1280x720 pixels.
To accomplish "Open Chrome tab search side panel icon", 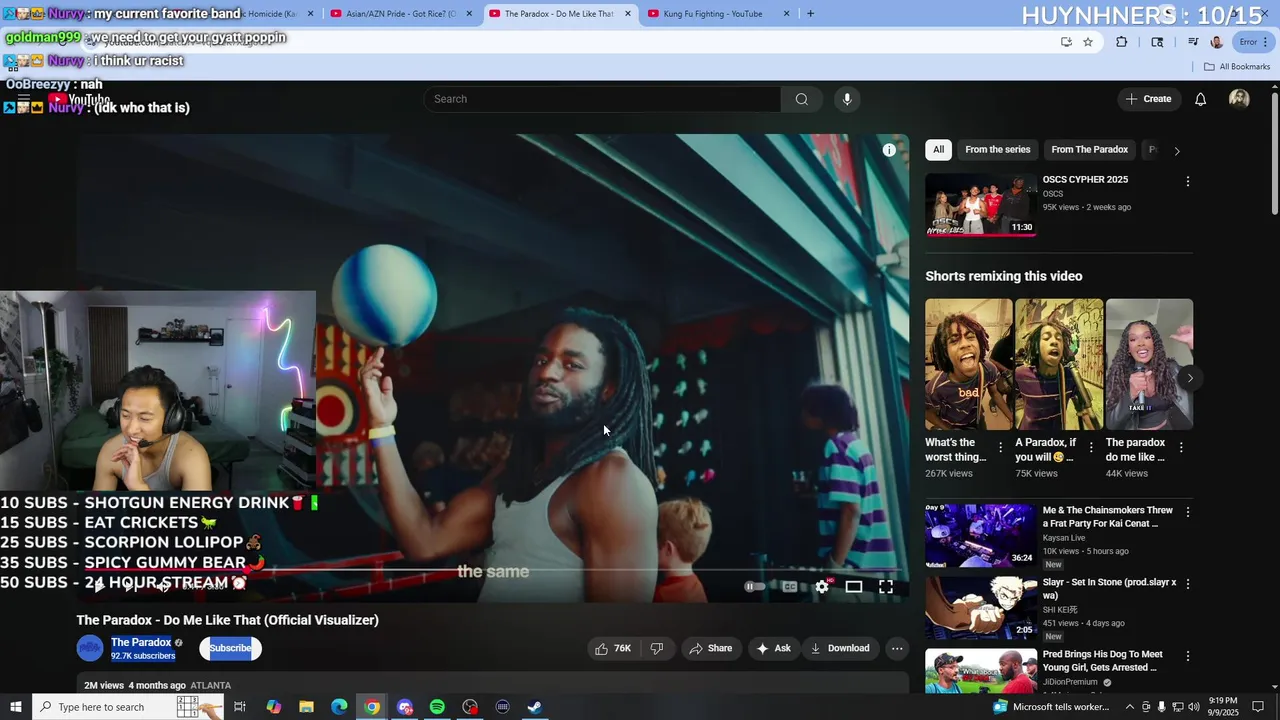I will [1157, 42].
